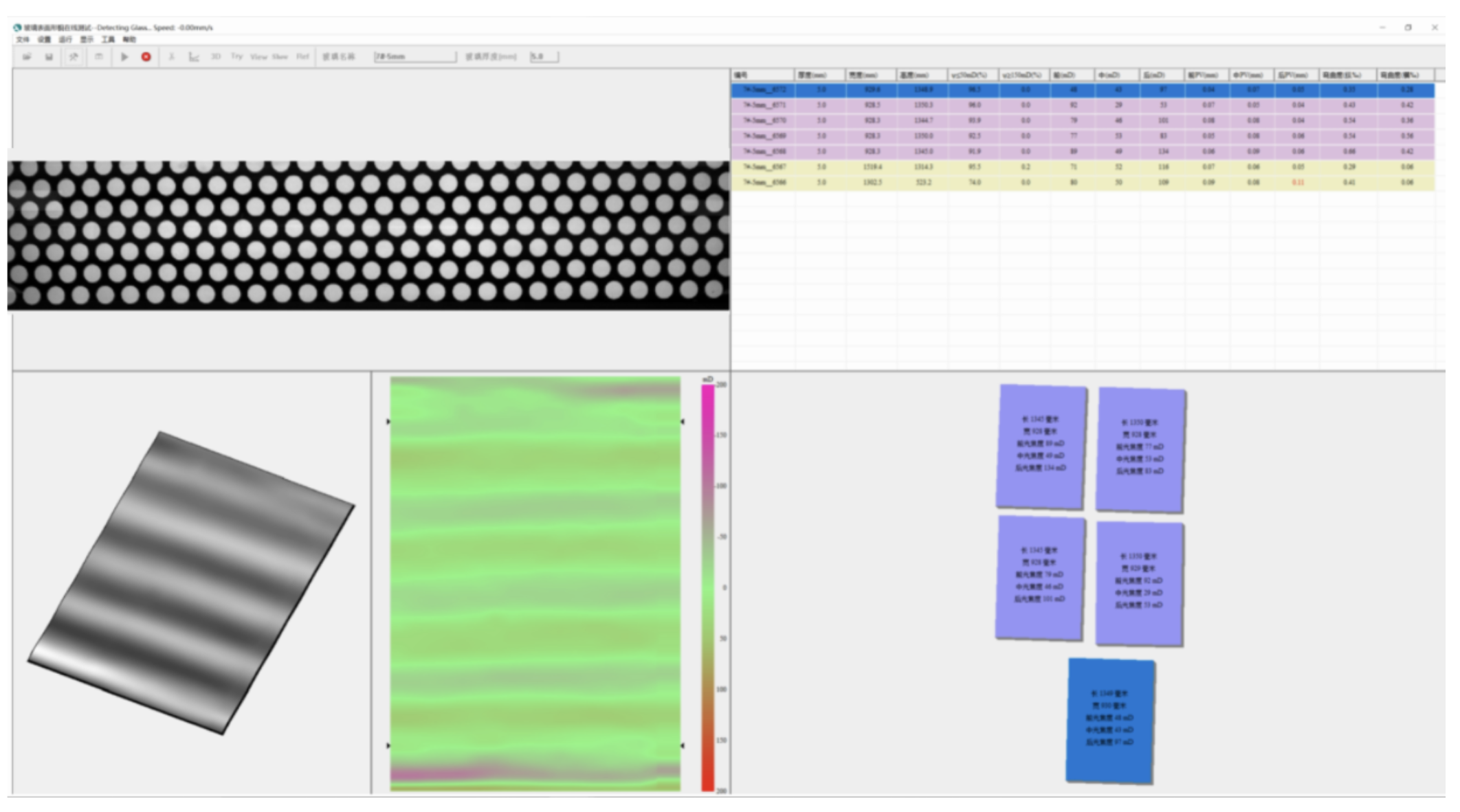
Task: Click the glass thickness field showing 5.0
Action: point(544,56)
